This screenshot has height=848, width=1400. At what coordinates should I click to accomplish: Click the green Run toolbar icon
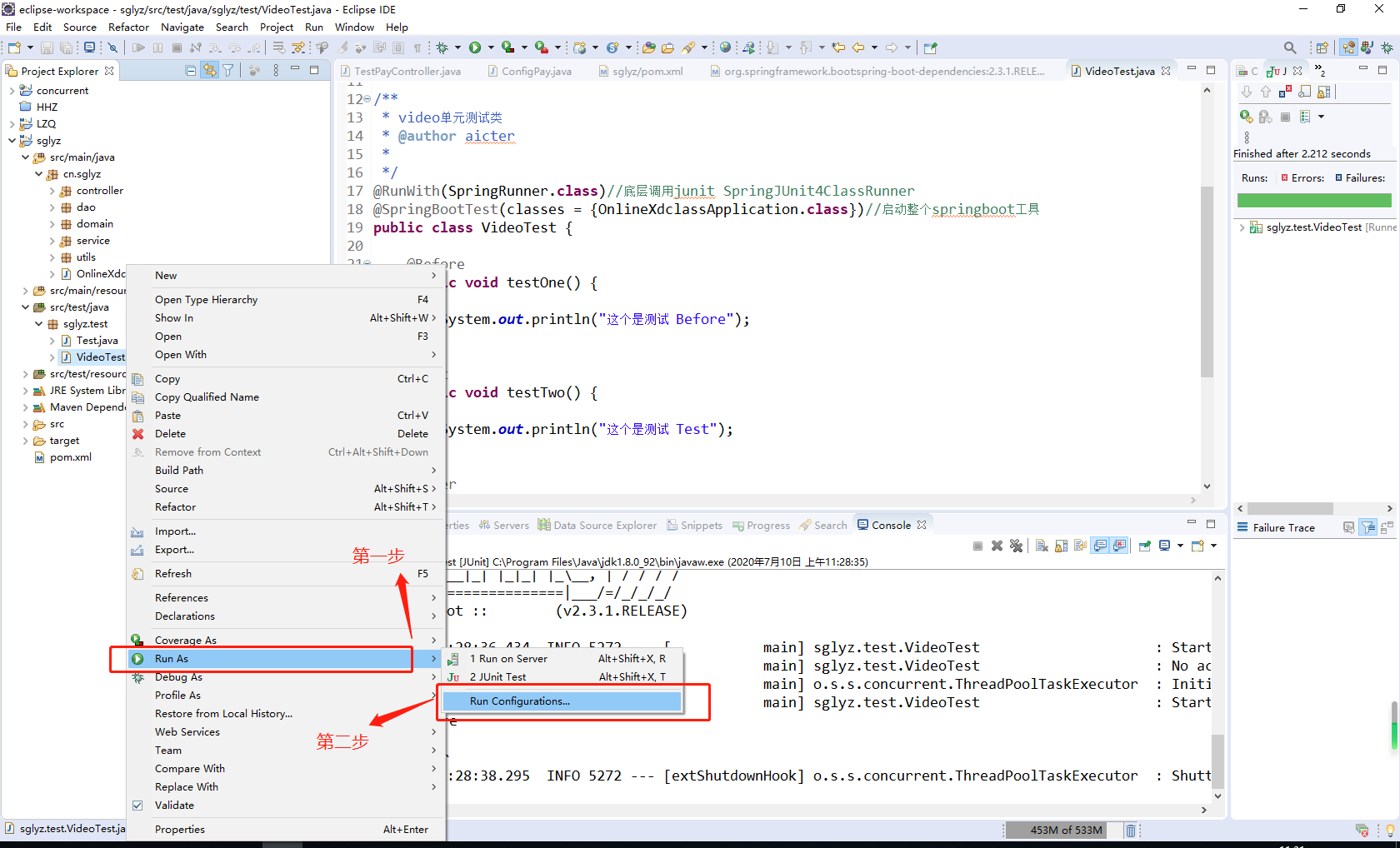476,47
